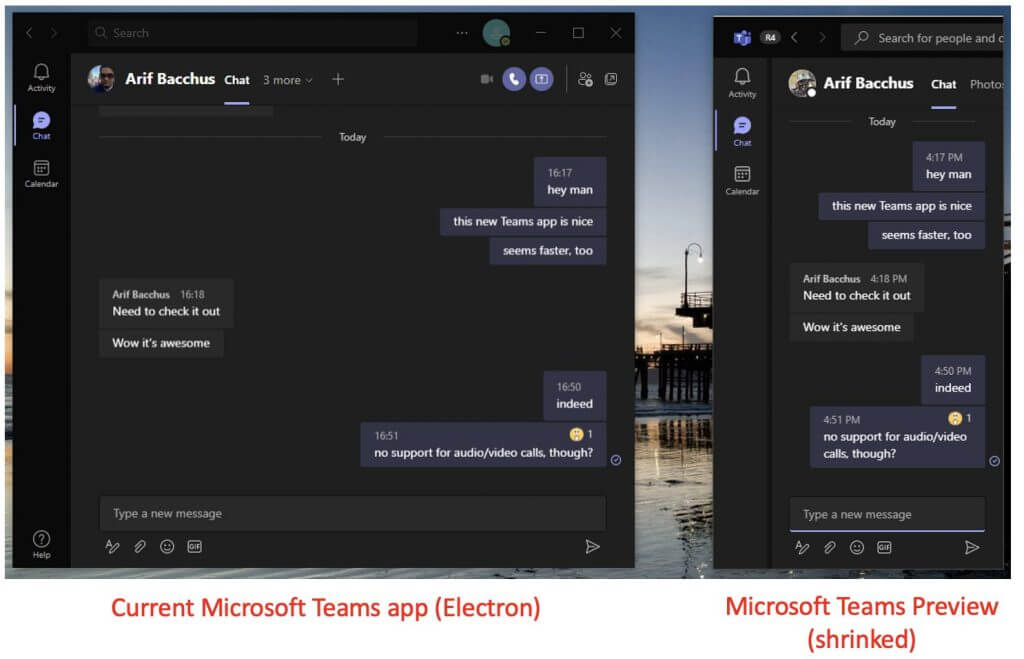Viewport: 1024px width, 659px height.
Task: Attach a file in Electron Teams compose bar
Action: click(140, 547)
